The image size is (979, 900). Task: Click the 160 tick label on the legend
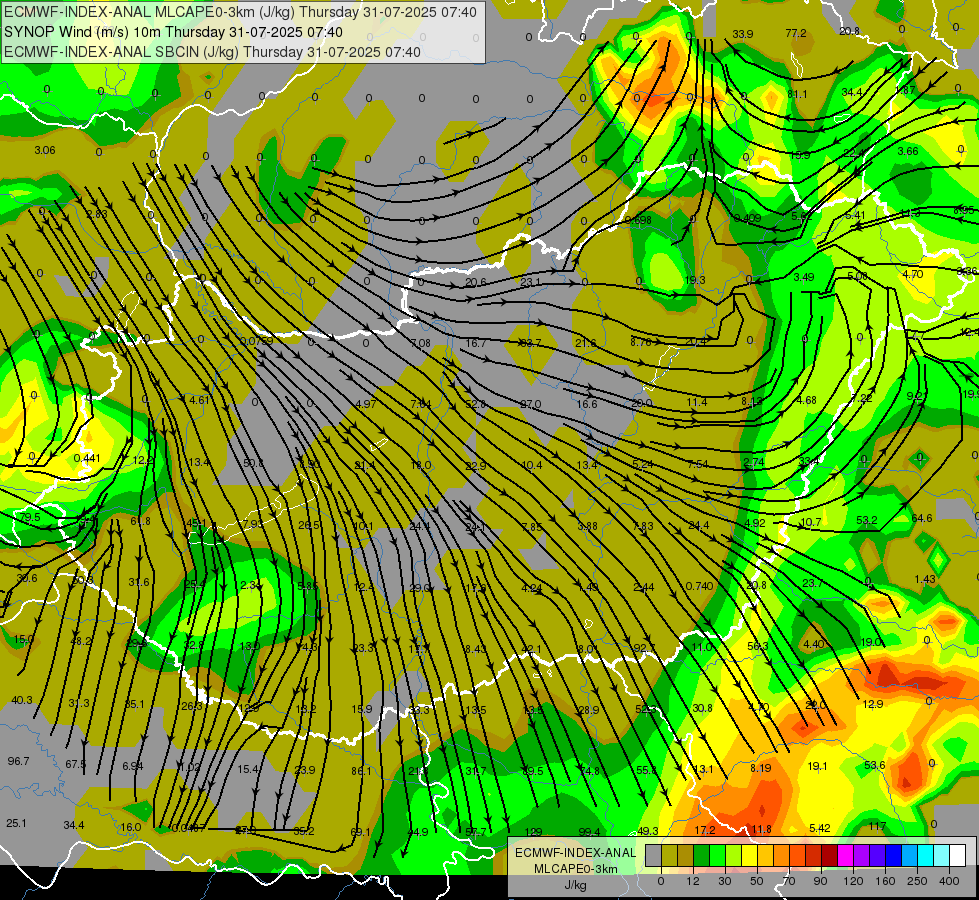(885, 881)
